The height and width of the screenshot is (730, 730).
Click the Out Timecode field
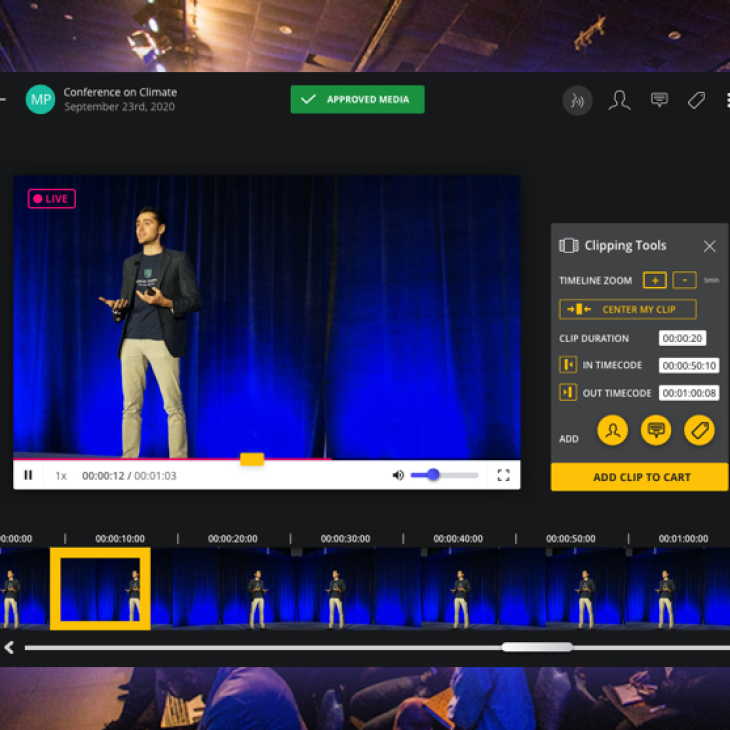tap(689, 393)
